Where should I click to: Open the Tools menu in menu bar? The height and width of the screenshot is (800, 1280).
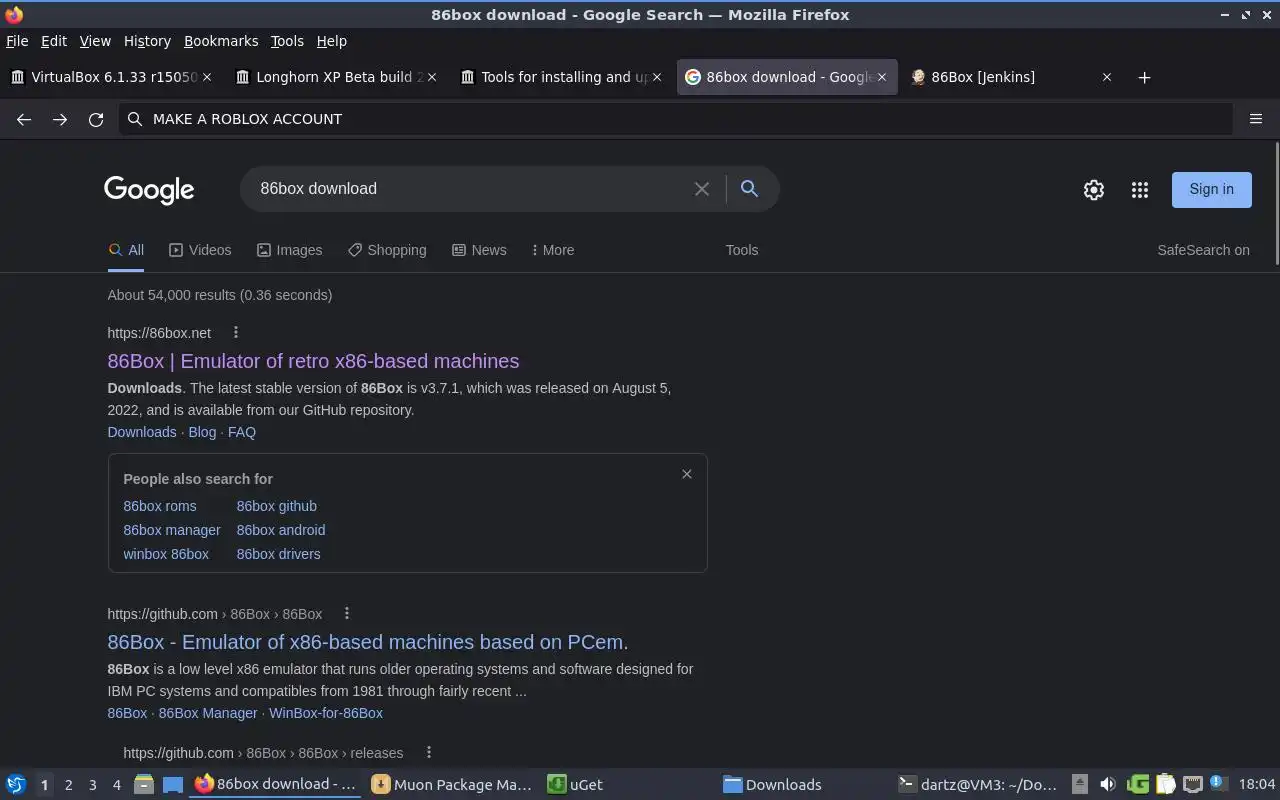tap(287, 41)
